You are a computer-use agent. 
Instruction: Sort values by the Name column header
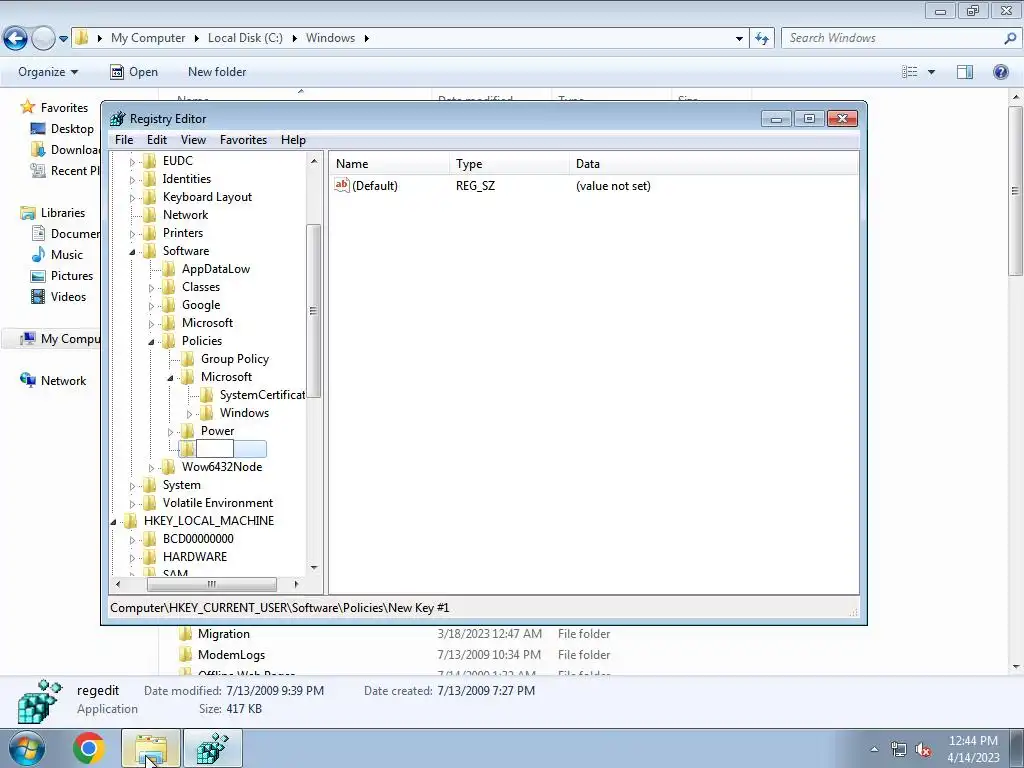389,164
